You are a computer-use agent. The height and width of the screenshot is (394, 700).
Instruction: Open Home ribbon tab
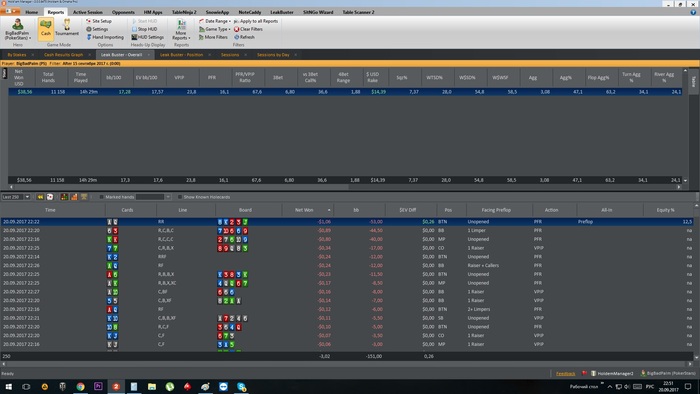(x=31, y=12)
